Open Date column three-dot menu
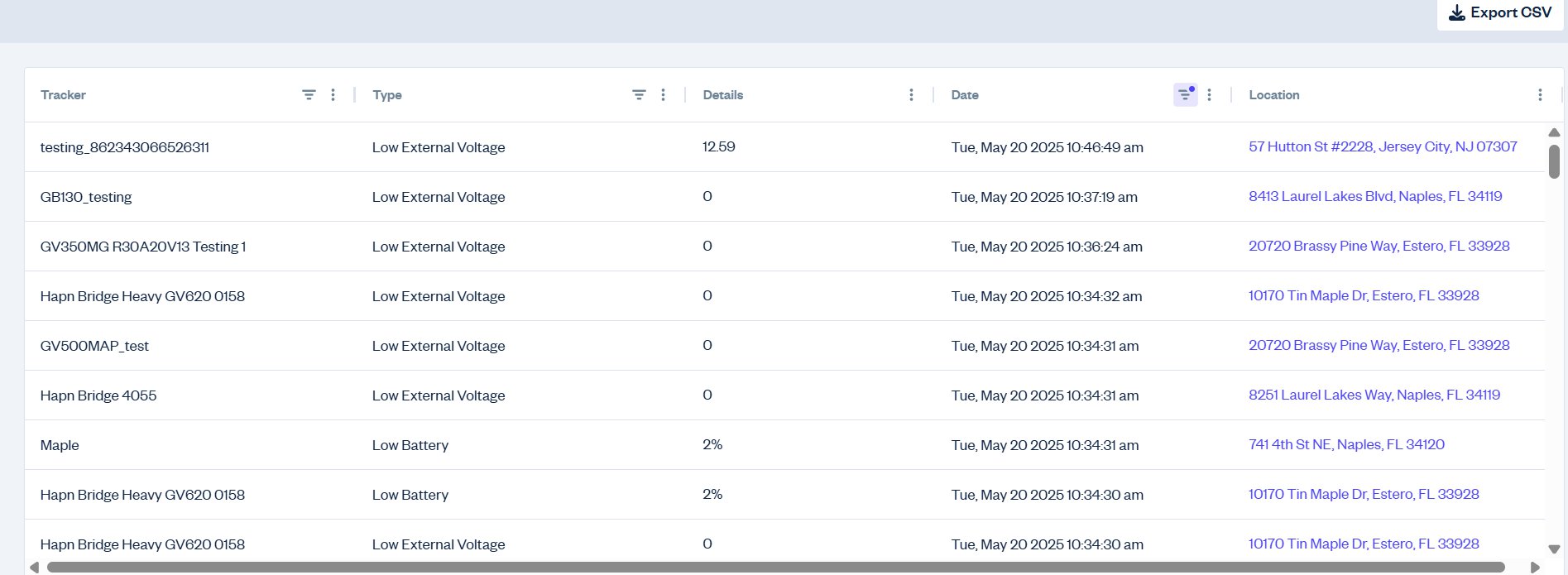The width and height of the screenshot is (1568, 575). (x=1209, y=95)
